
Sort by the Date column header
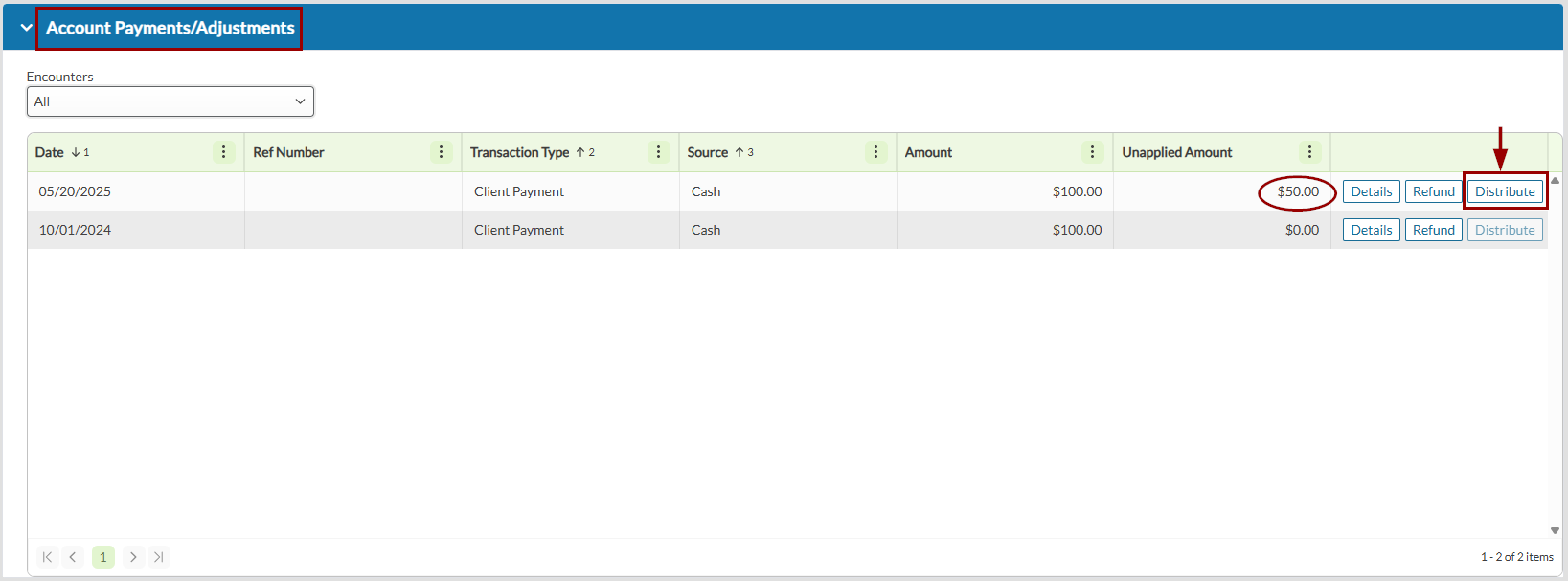50,152
